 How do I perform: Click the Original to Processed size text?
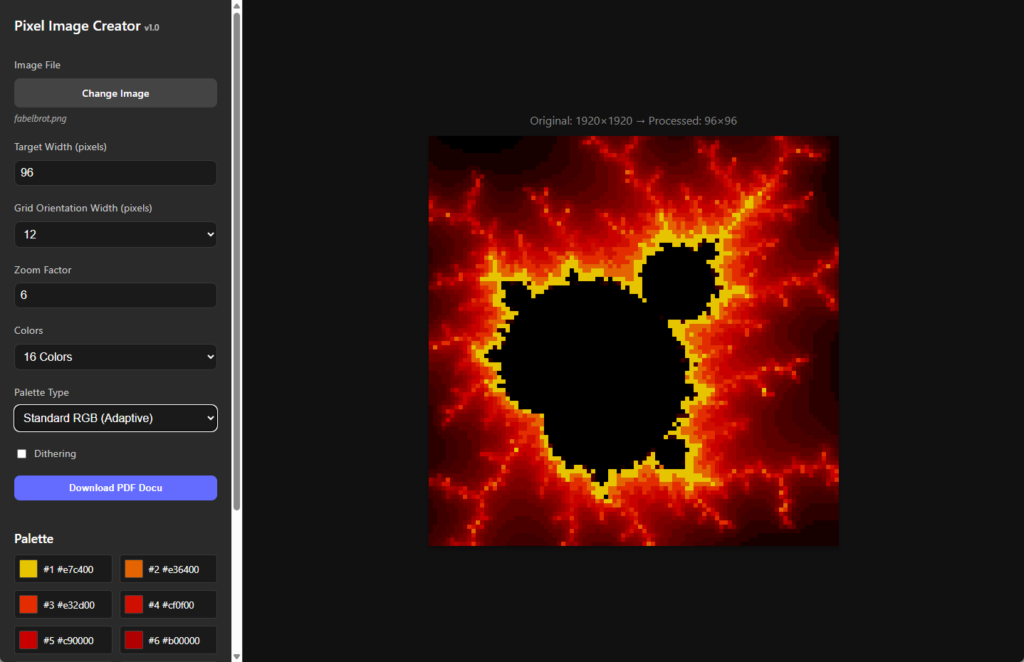633,121
